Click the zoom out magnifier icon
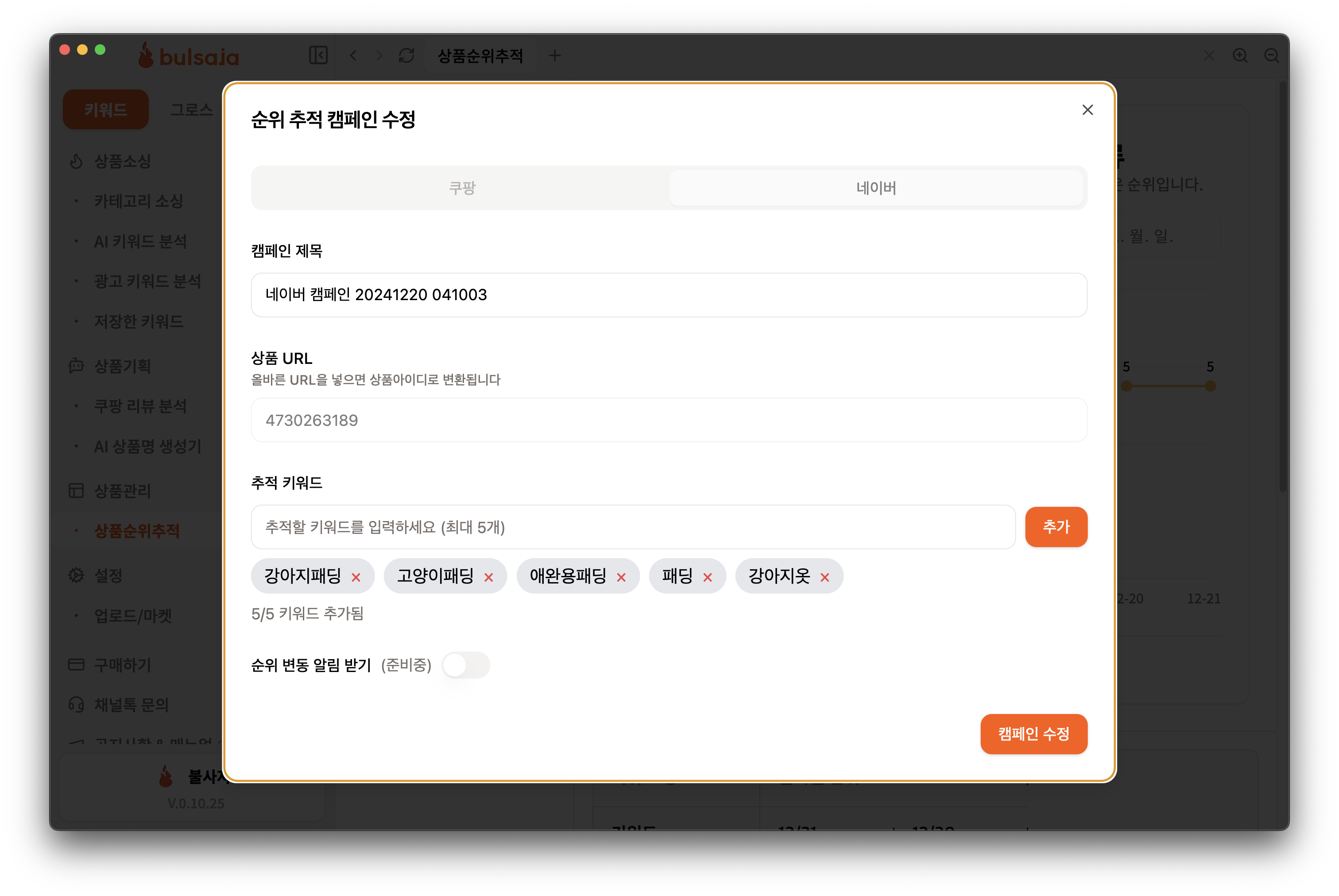 pyautogui.click(x=1272, y=55)
